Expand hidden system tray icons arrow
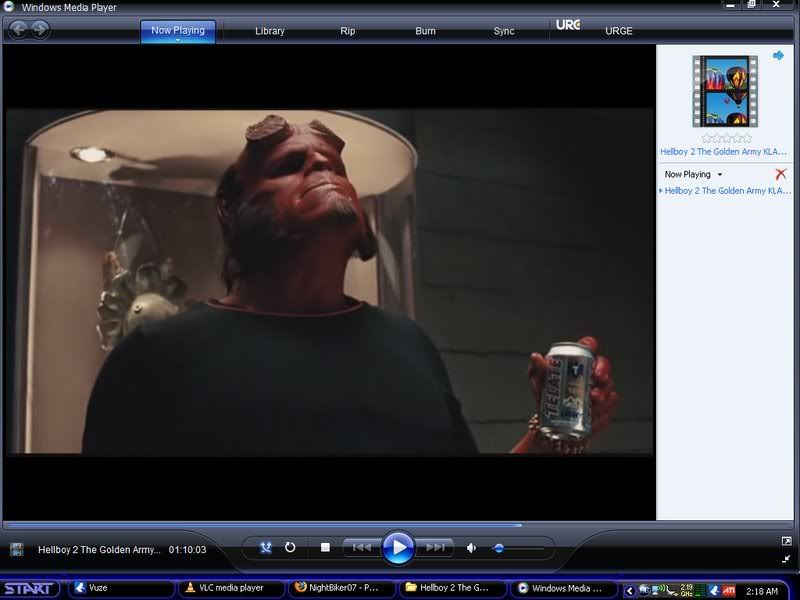Screen dimensions: 800x600 630,591
